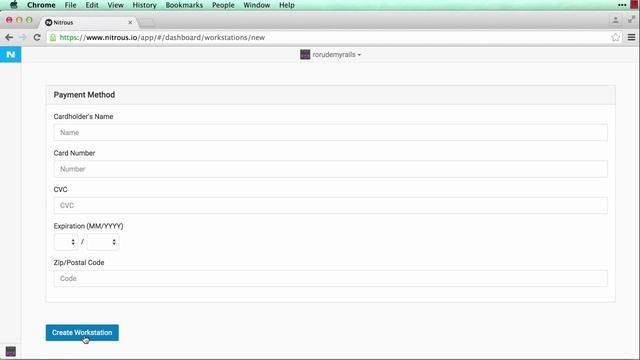Screen dimensions: 640x360
Task: Click the browser forward arrow
Action: click(x=23, y=38)
